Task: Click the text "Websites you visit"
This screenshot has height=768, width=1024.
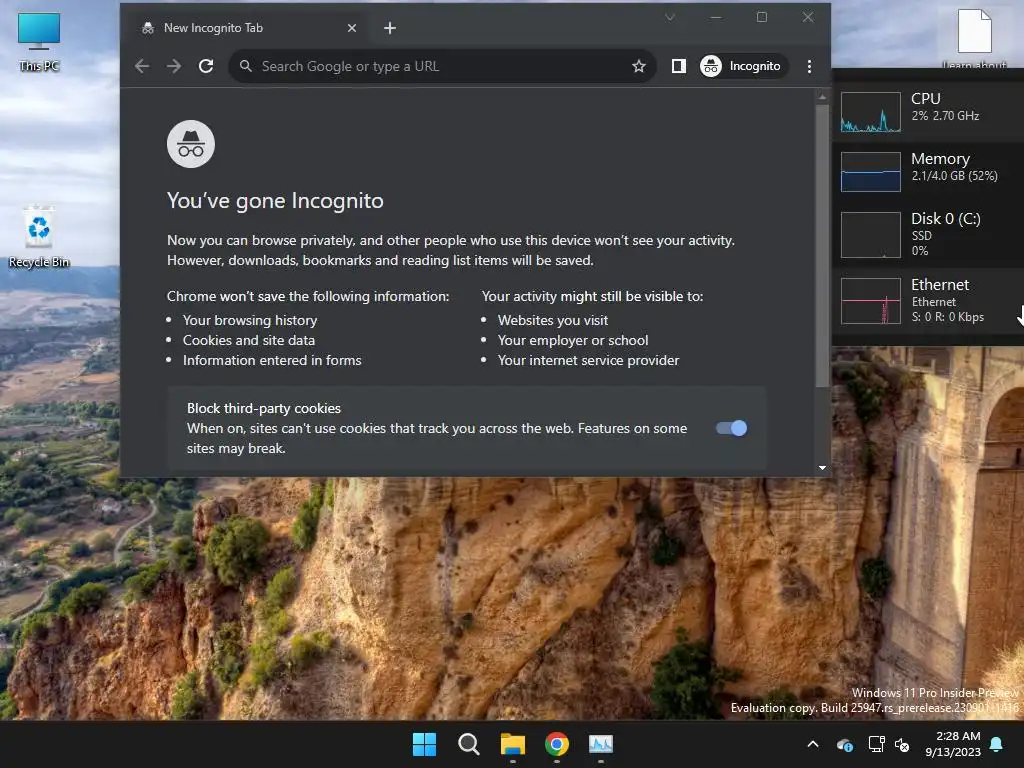Action: (553, 320)
